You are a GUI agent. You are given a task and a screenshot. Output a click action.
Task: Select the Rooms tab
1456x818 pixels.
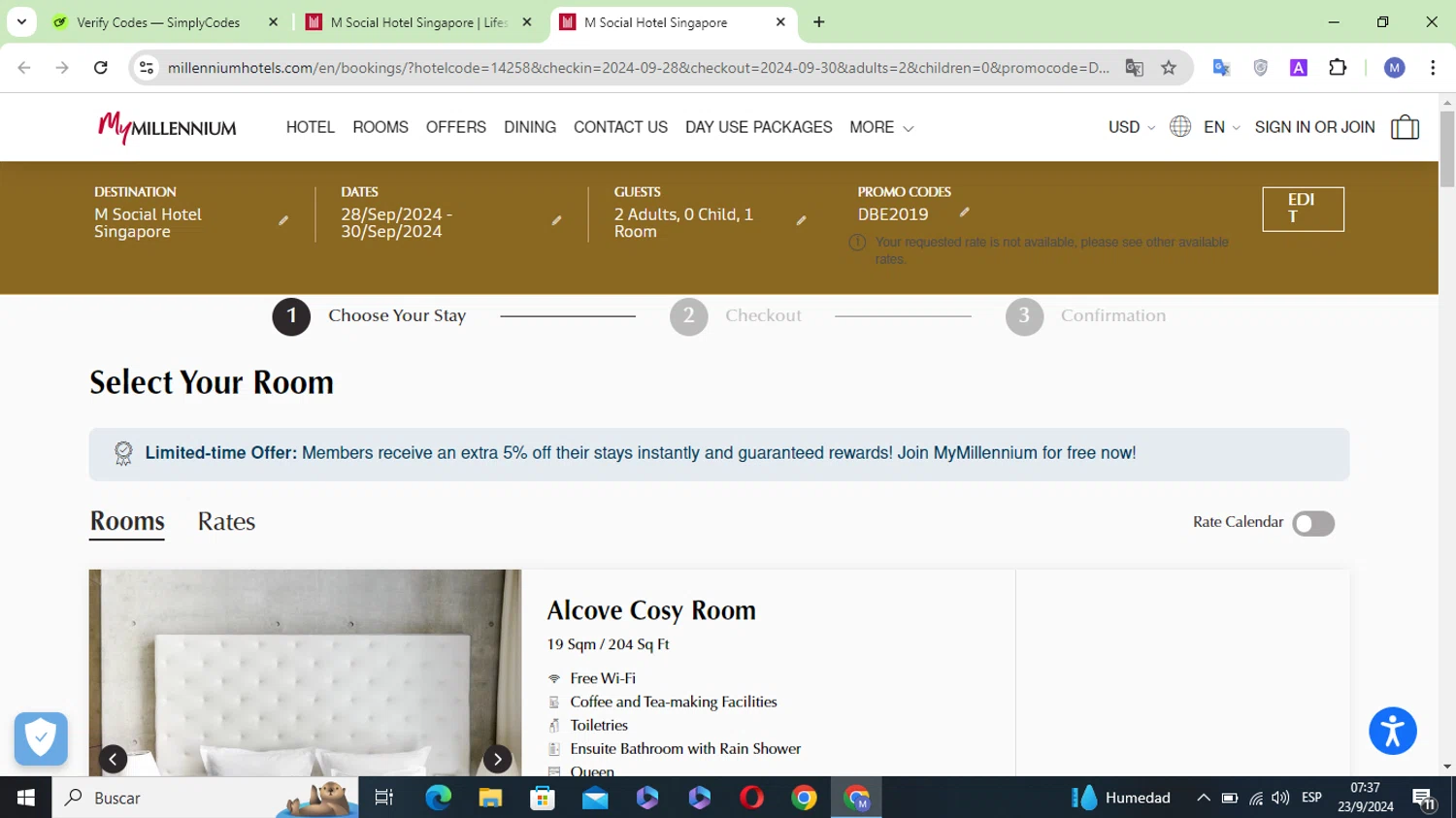pyautogui.click(x=127, y=522)
